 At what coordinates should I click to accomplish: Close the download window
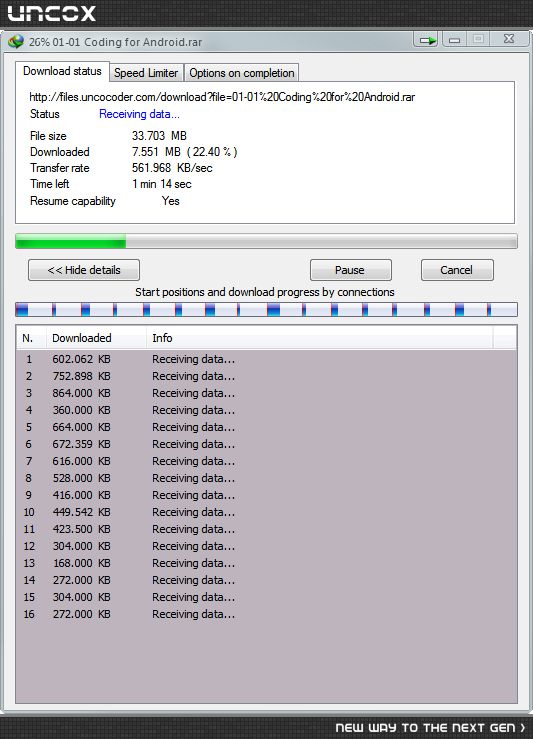tap(509, 39)
